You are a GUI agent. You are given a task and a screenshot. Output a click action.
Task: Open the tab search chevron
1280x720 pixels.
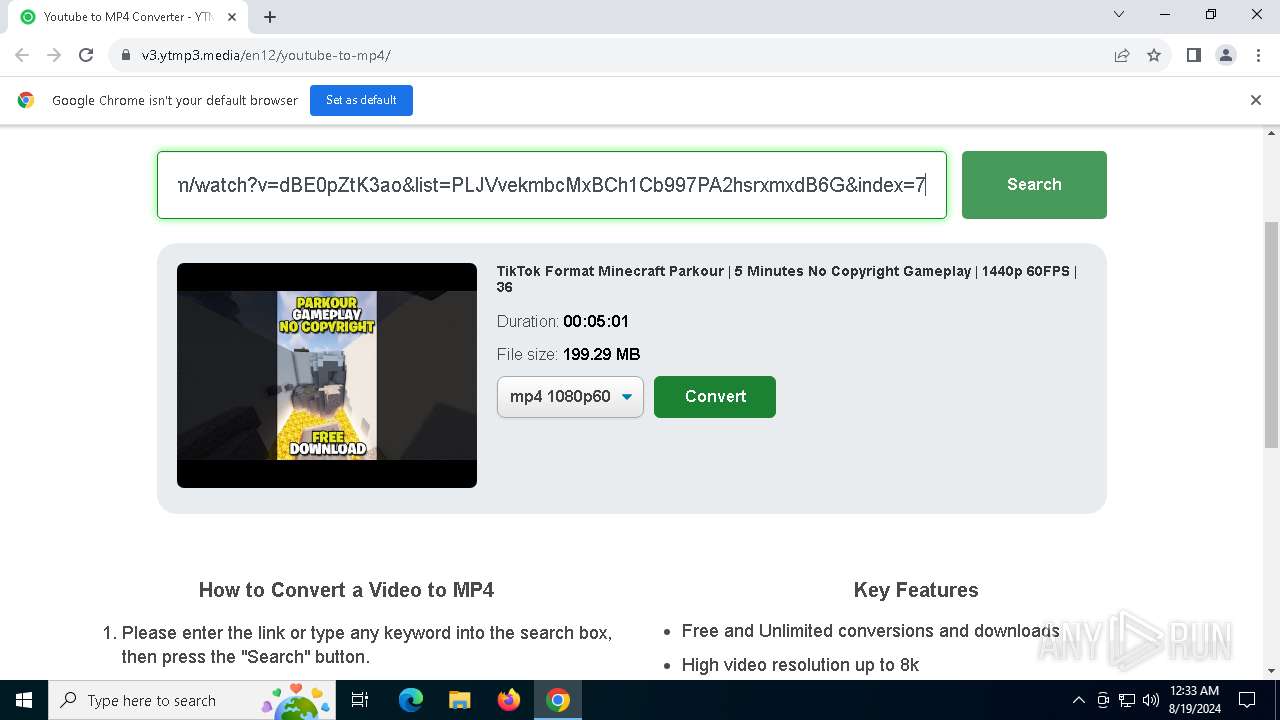click(1119, 15)
